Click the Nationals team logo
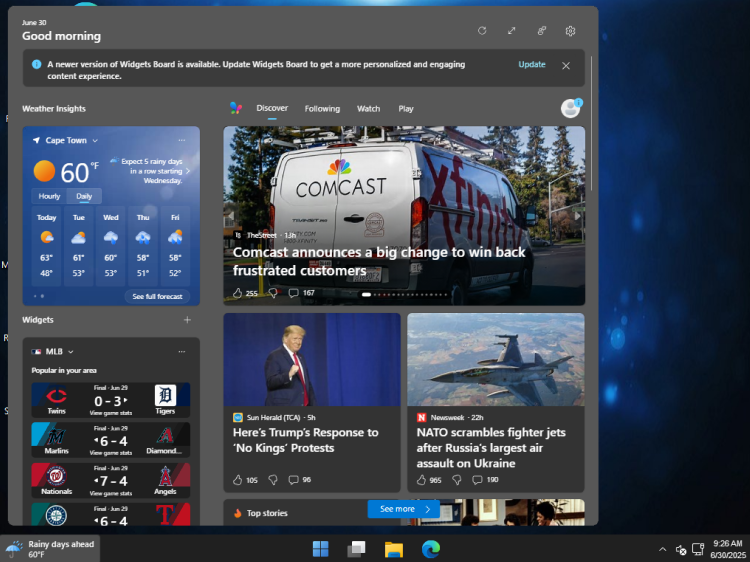750x562 pixels. point(56,476)
